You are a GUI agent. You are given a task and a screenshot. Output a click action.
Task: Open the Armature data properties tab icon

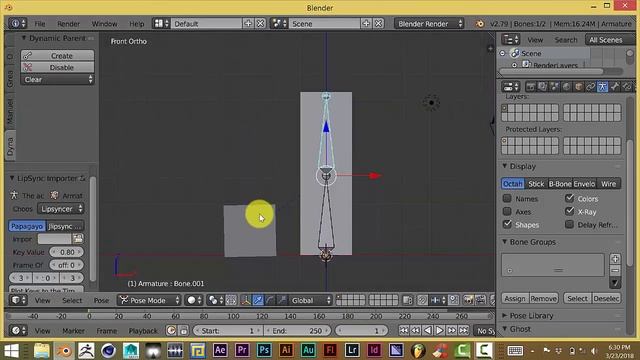coord(602,87)
